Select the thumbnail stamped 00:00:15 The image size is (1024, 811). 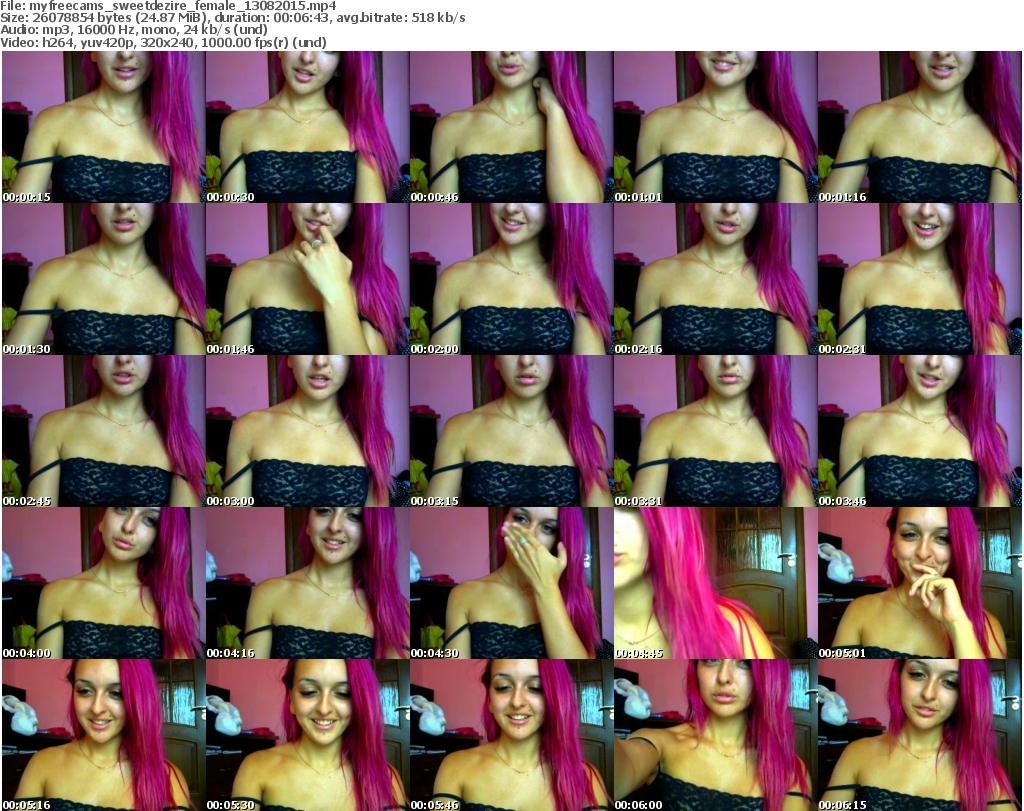pyautogui.click(x=103, y=127)
